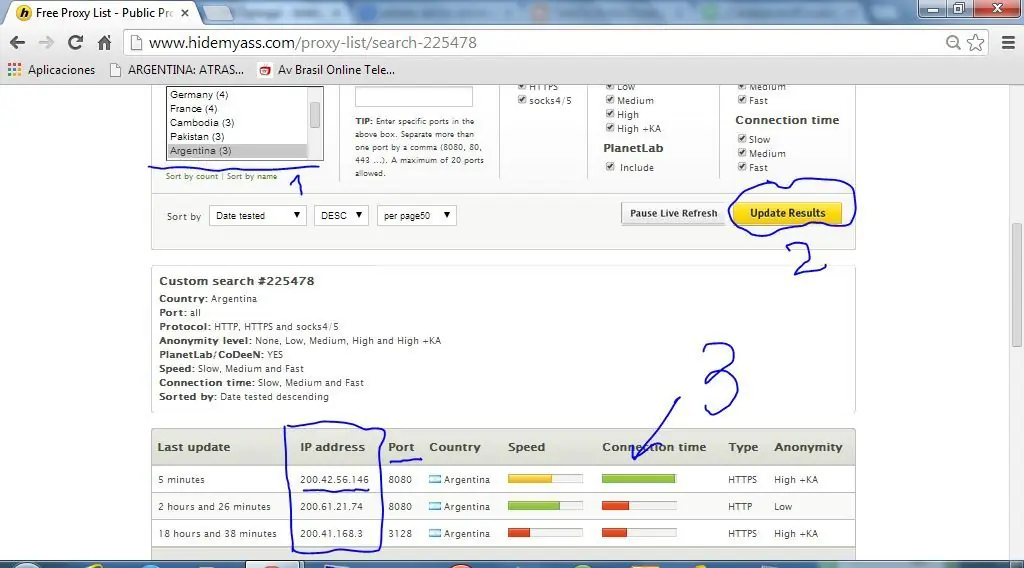The height and width of the screenshot is (568, 1024).
Task: Open the Aplicaciones apps grid icon
Action: (14, 70)
